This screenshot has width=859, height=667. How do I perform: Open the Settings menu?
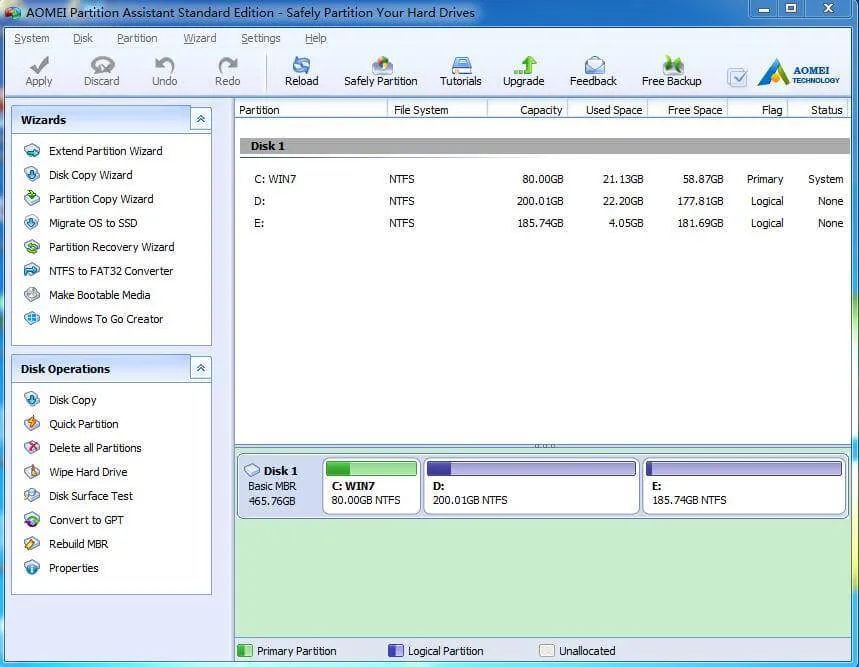click(x=260, y=38)
